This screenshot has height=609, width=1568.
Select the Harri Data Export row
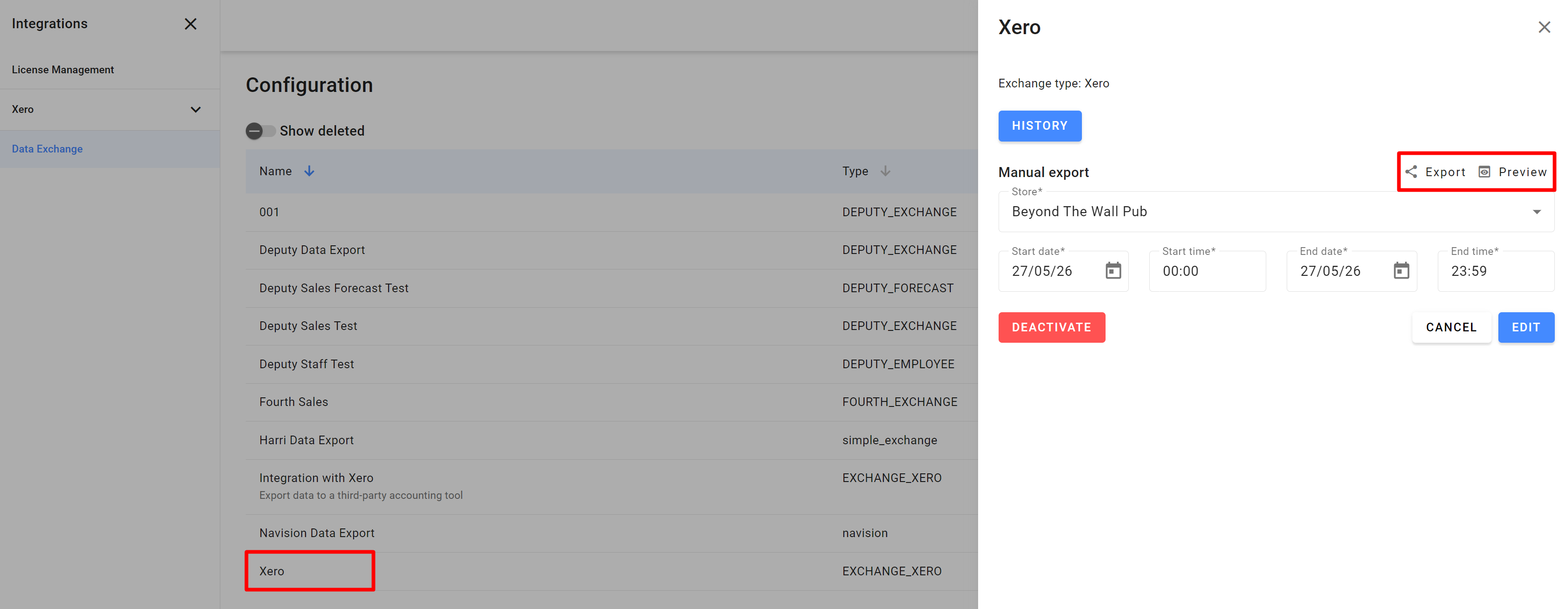612,440
